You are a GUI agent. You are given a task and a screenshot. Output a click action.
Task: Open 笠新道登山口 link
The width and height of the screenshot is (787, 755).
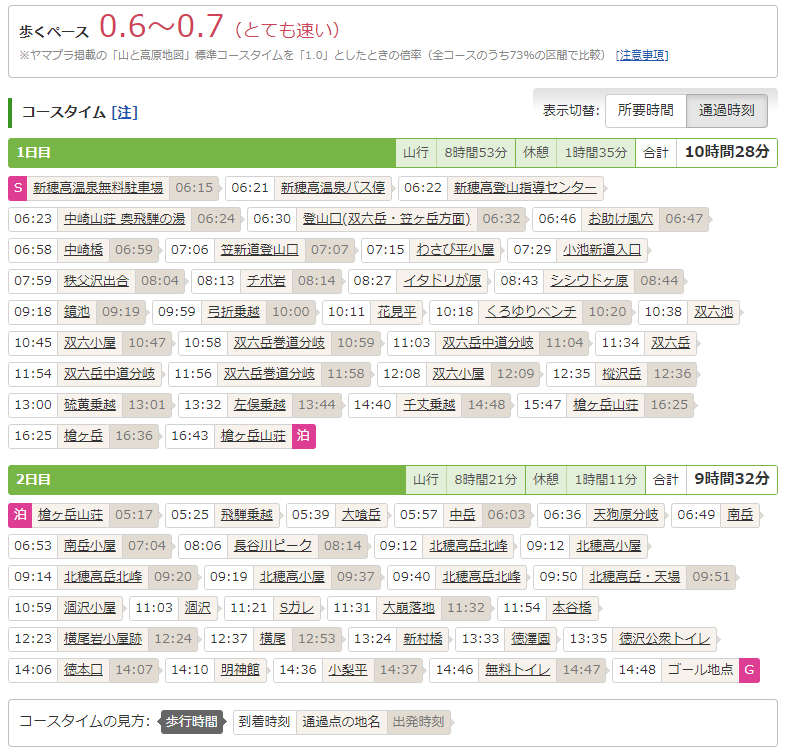click(259, 250)
